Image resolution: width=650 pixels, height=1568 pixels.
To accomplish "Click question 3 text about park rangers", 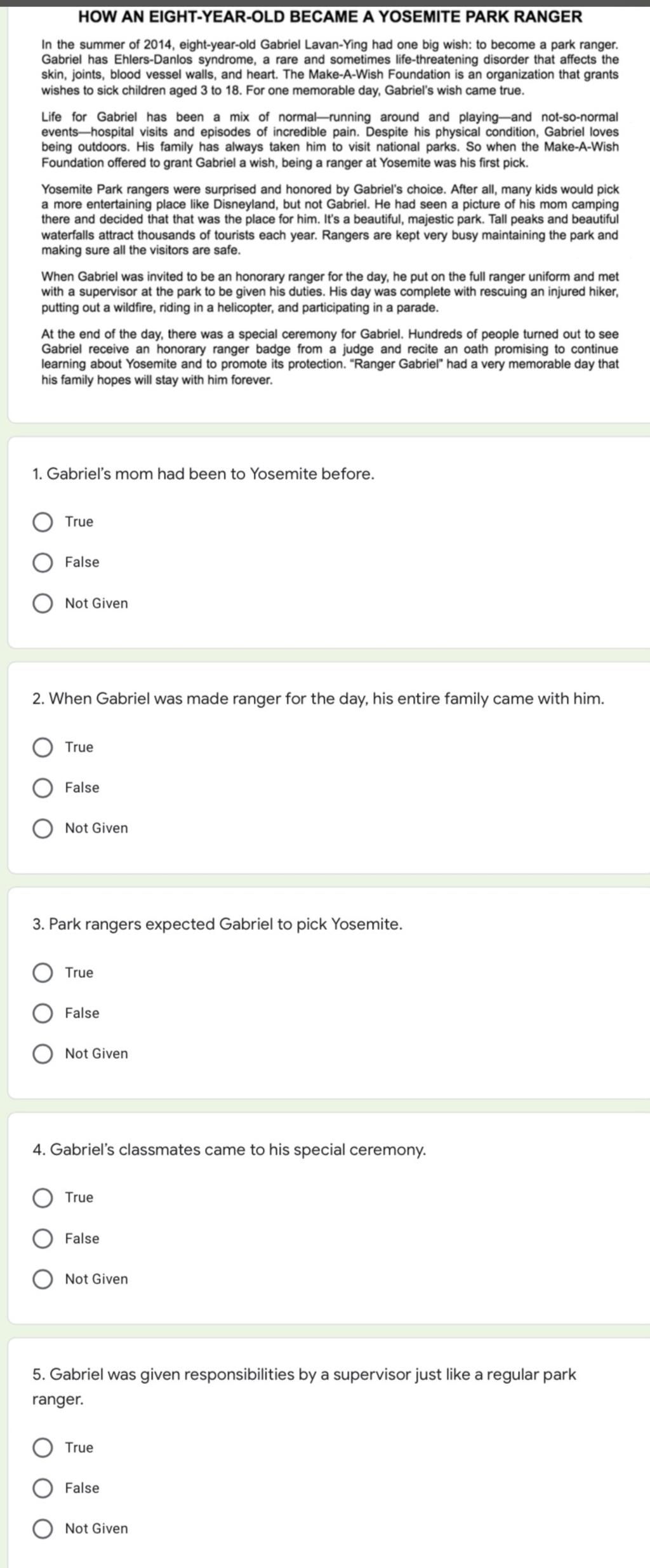I will (x=217, y=924).
